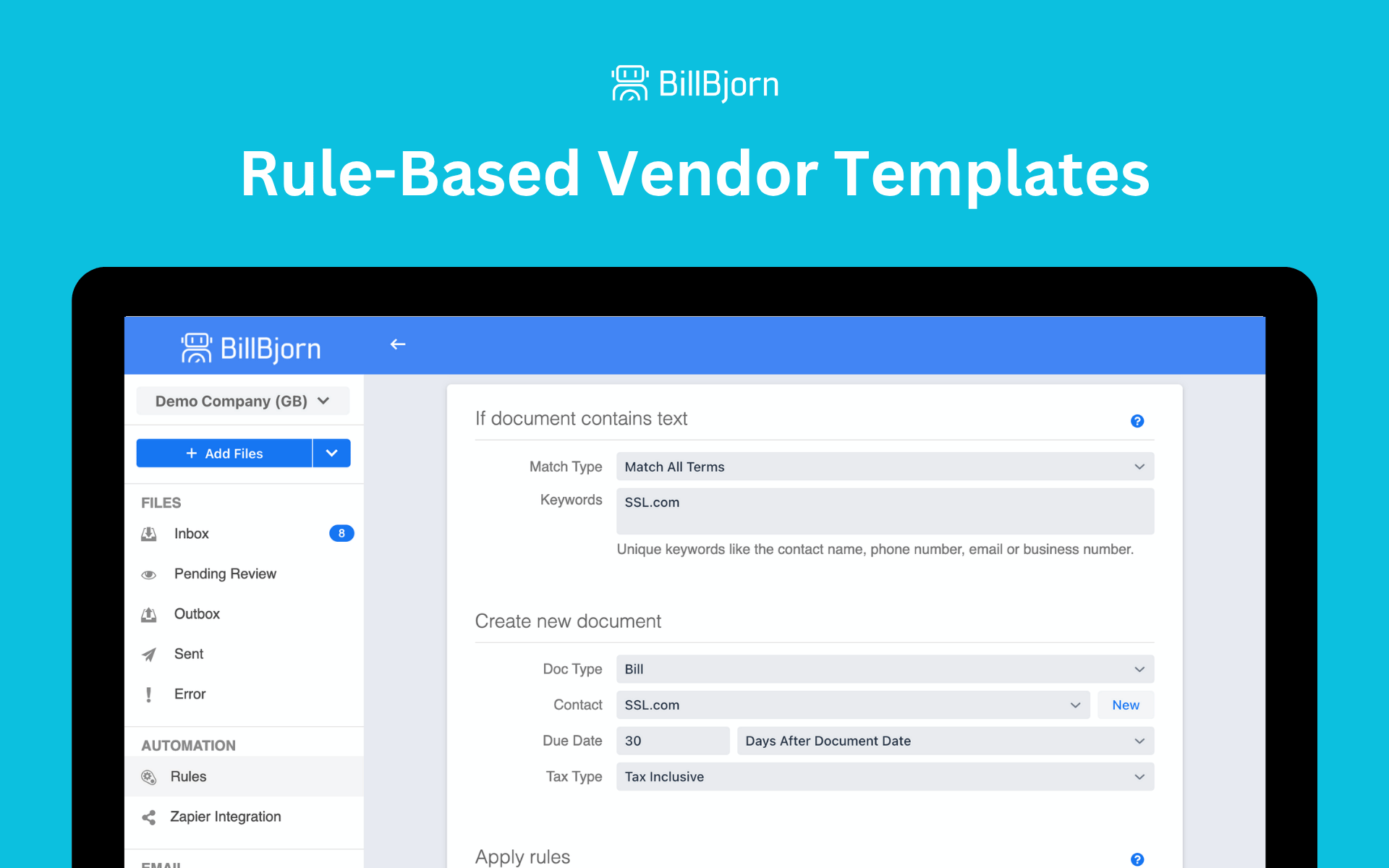Click the Pending Review eye icon
The image size is (1389, 868).
(x=149, y=574)
